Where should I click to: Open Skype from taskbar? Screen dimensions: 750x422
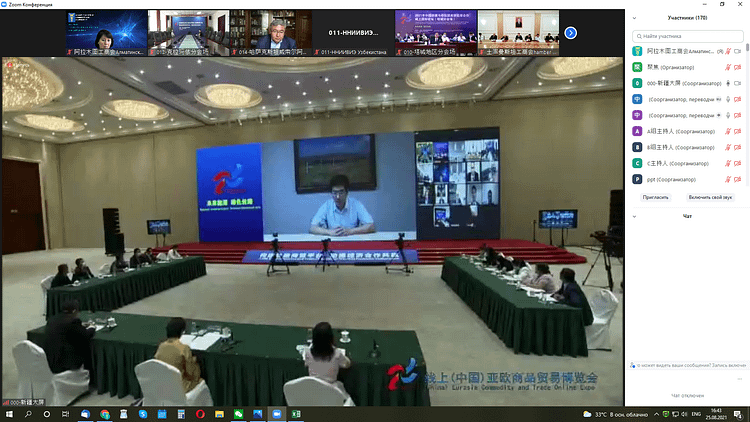pyautogui.click(x=143, y=414)
